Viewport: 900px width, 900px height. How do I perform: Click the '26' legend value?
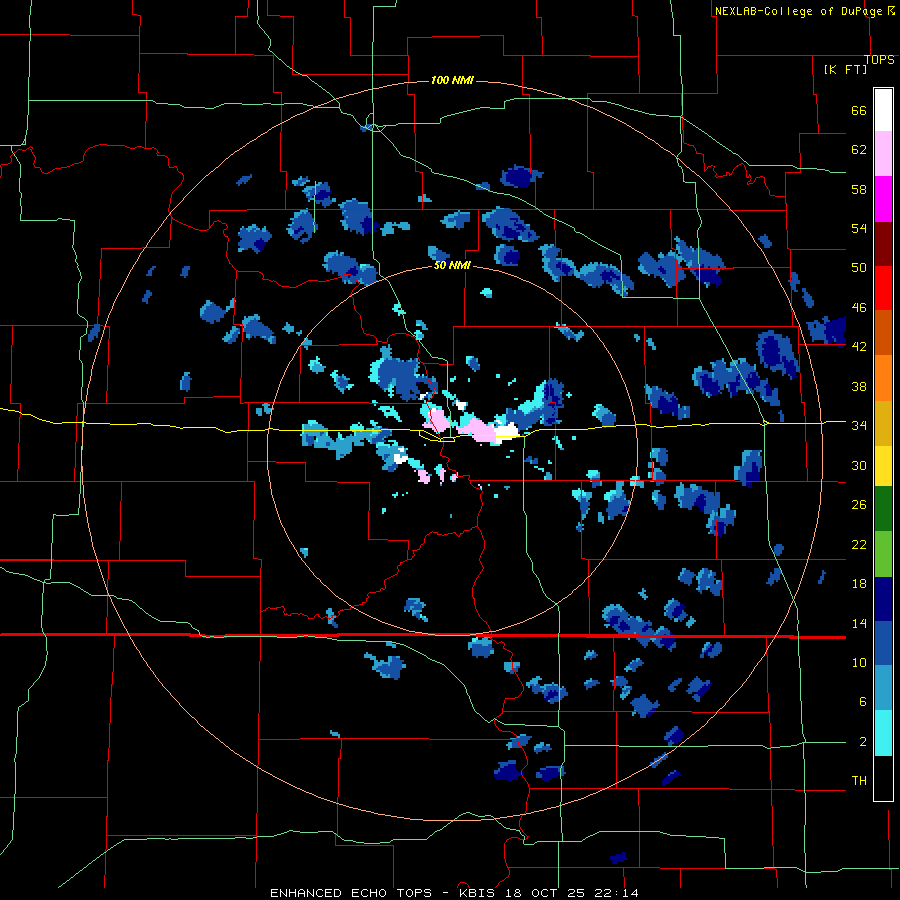click(x=859, y=505)
